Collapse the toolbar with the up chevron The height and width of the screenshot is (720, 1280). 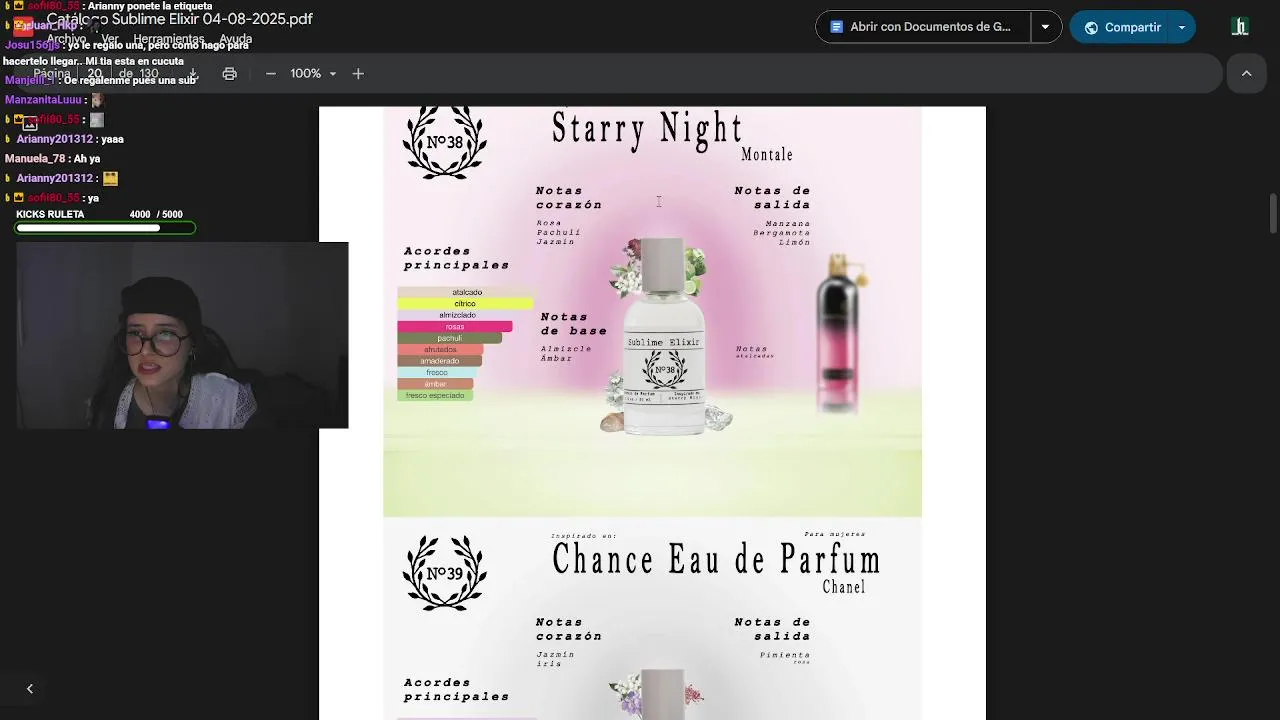[x=1246, y=74]
